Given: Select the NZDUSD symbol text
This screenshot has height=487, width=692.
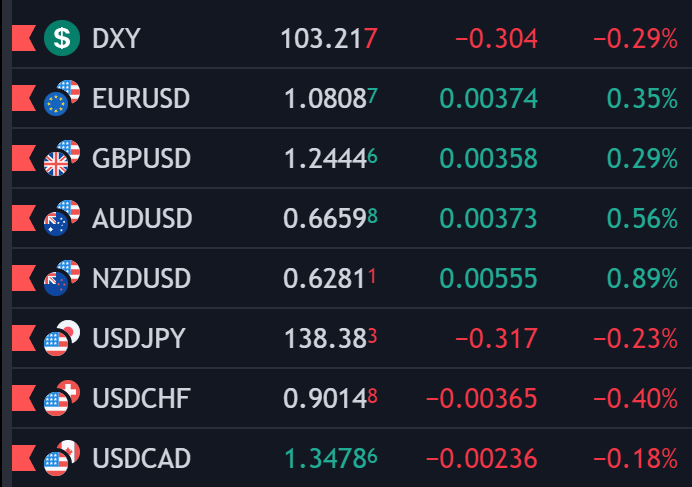Looking at the screenshot, I should (141, 279).
